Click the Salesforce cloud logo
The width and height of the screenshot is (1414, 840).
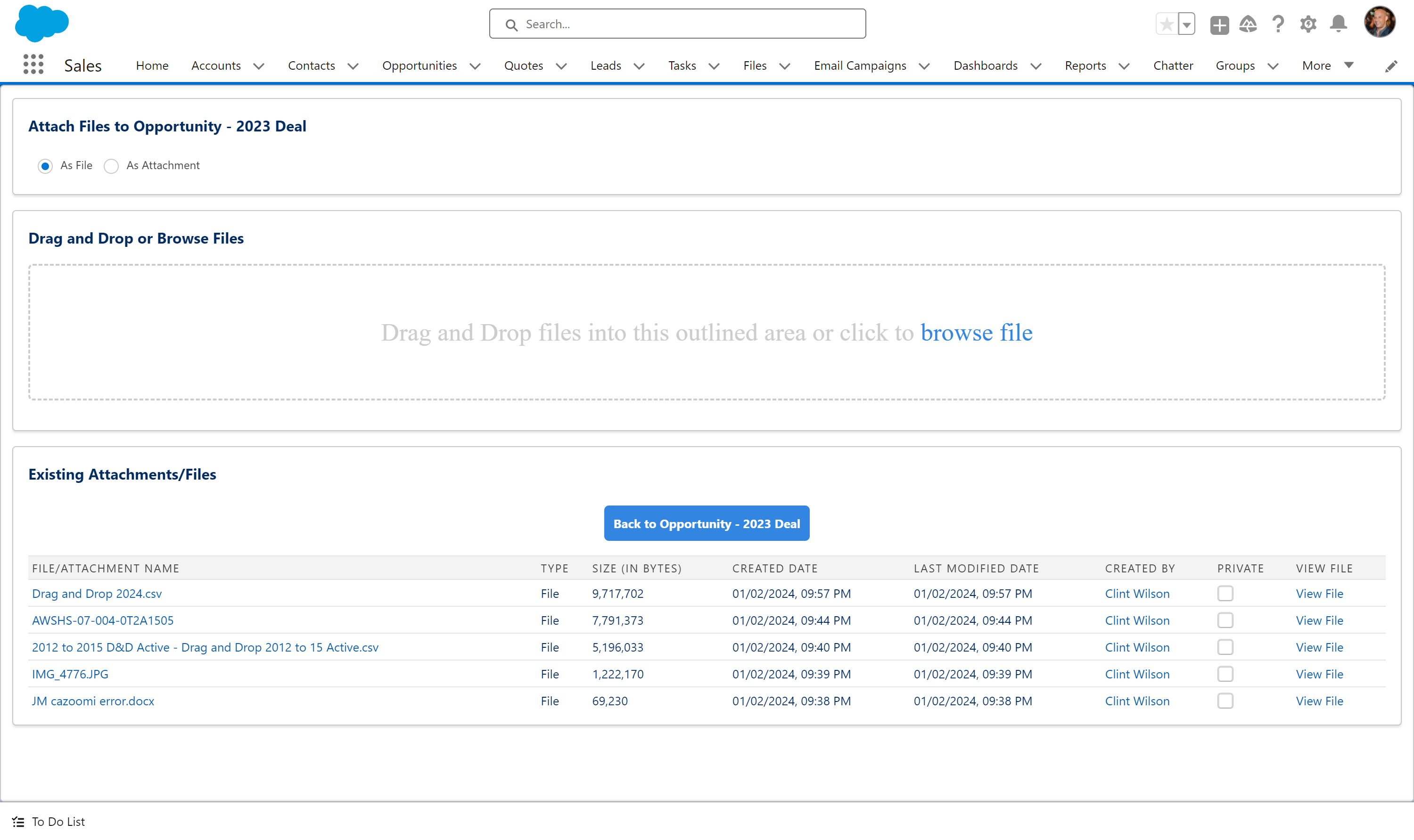[x=42, y=23]
